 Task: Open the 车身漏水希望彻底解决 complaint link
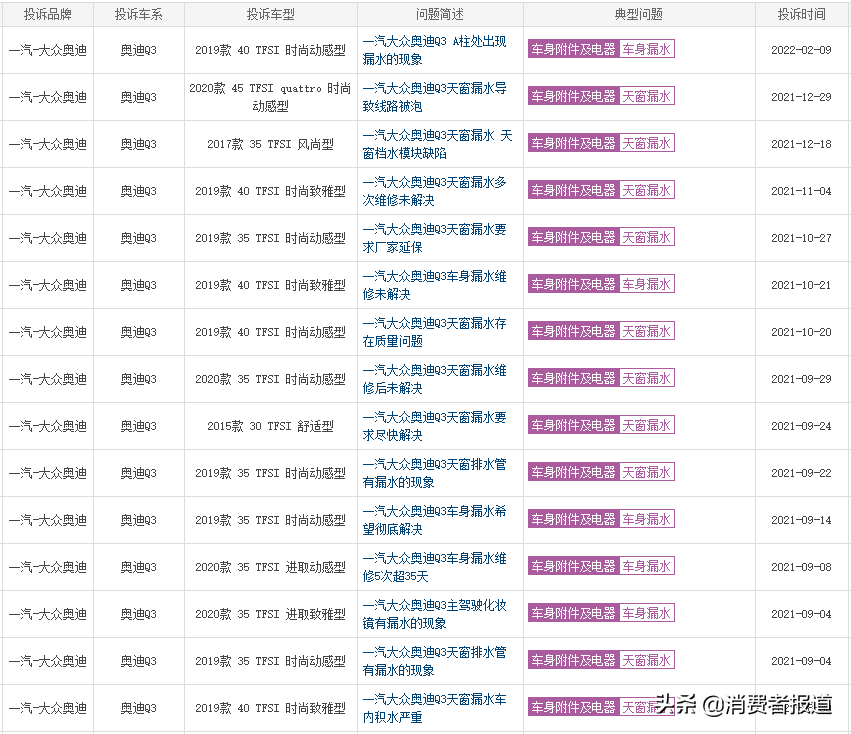[434, 520]
